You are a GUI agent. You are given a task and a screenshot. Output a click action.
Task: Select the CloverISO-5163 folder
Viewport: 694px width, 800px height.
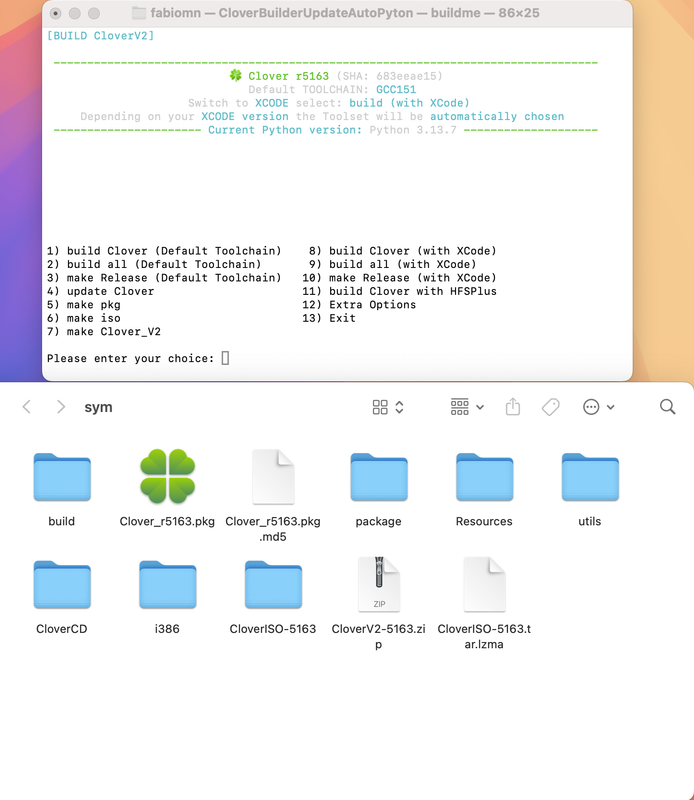[x=273, y=585]
